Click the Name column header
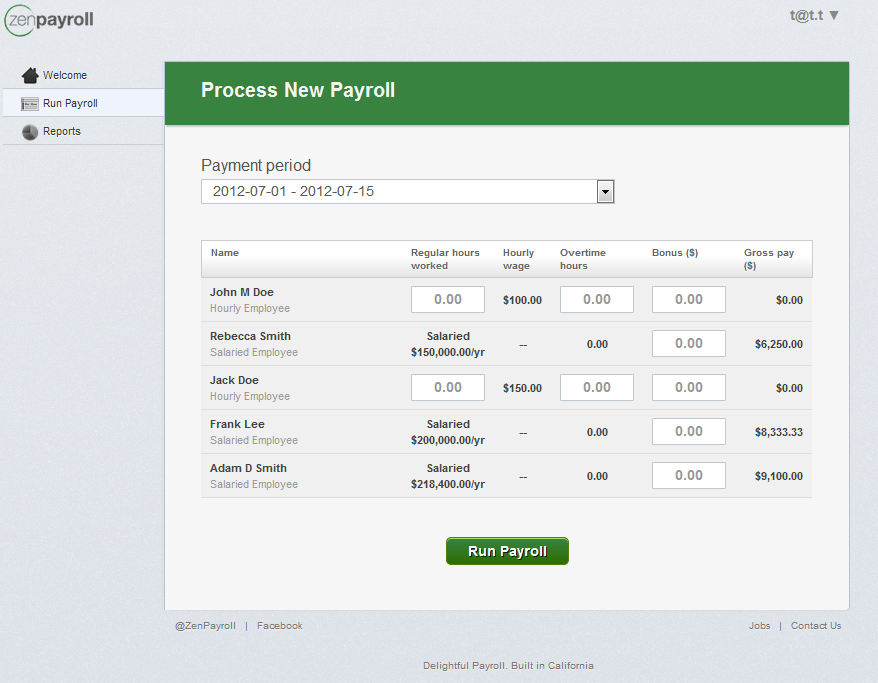 pyautogui.click(x=225, y=252)
